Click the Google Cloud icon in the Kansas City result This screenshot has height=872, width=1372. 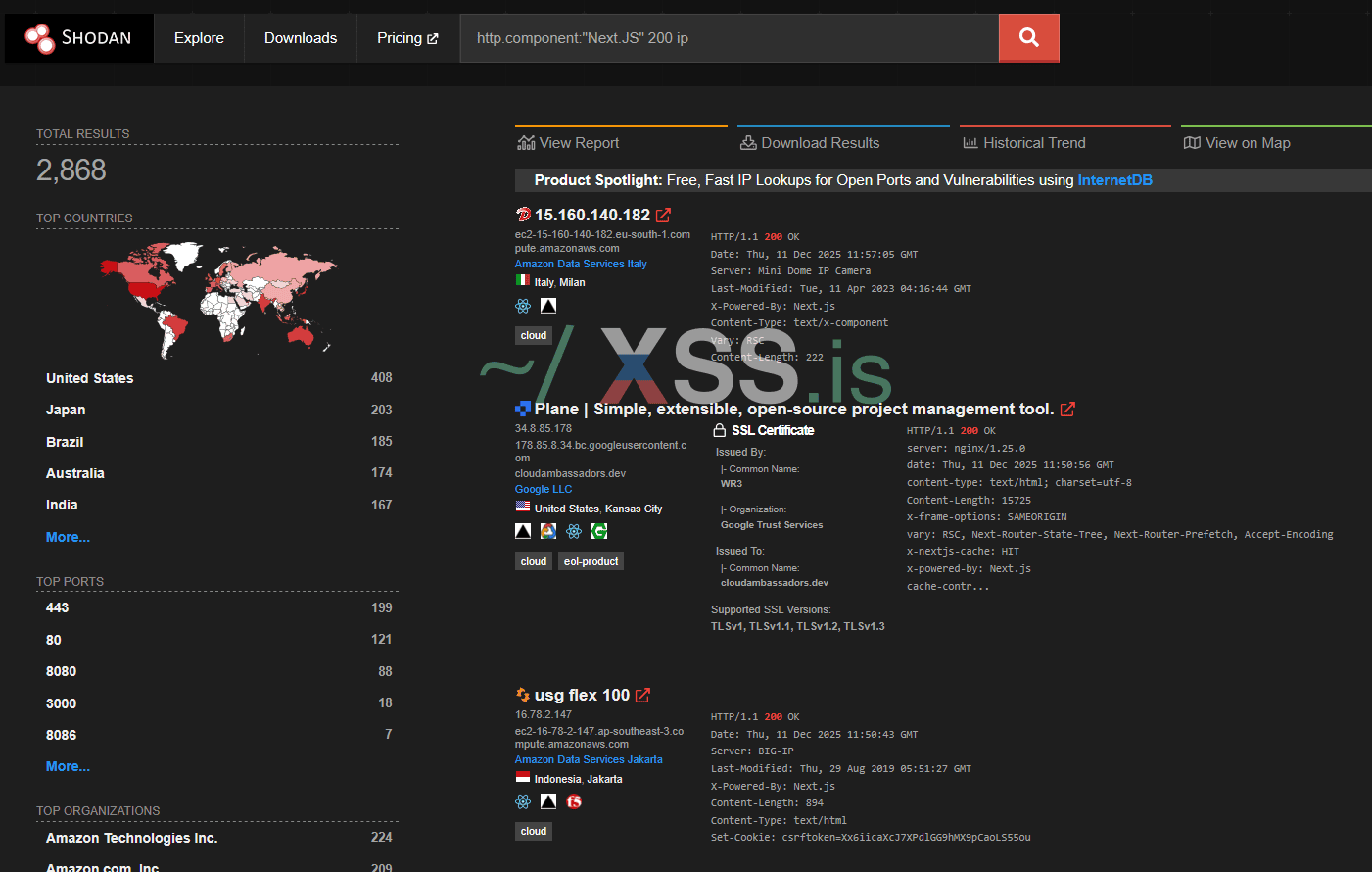click(x=548, y=531)
